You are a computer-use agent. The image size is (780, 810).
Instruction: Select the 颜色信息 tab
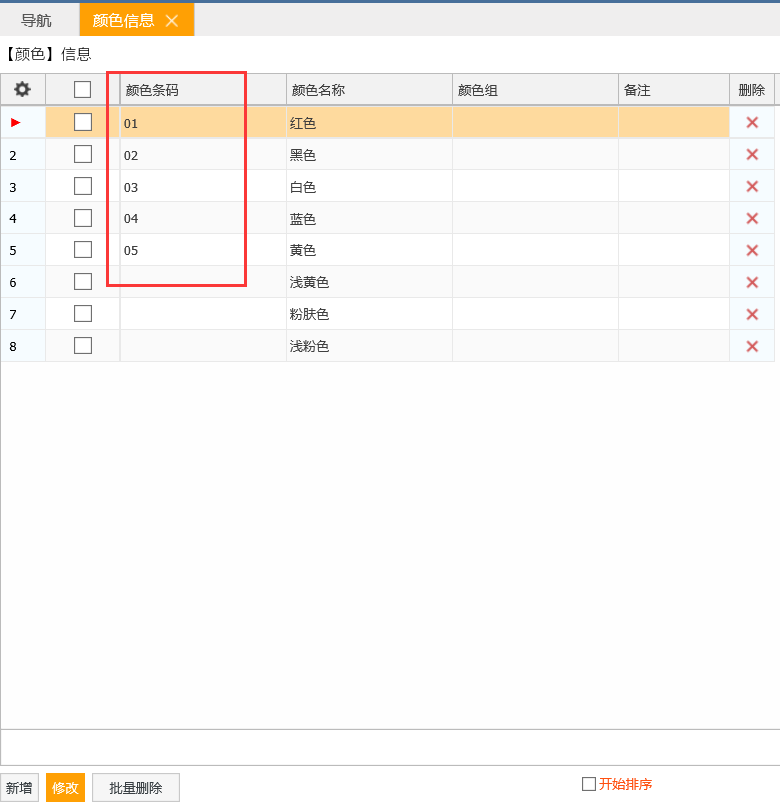tap(123, 20)
